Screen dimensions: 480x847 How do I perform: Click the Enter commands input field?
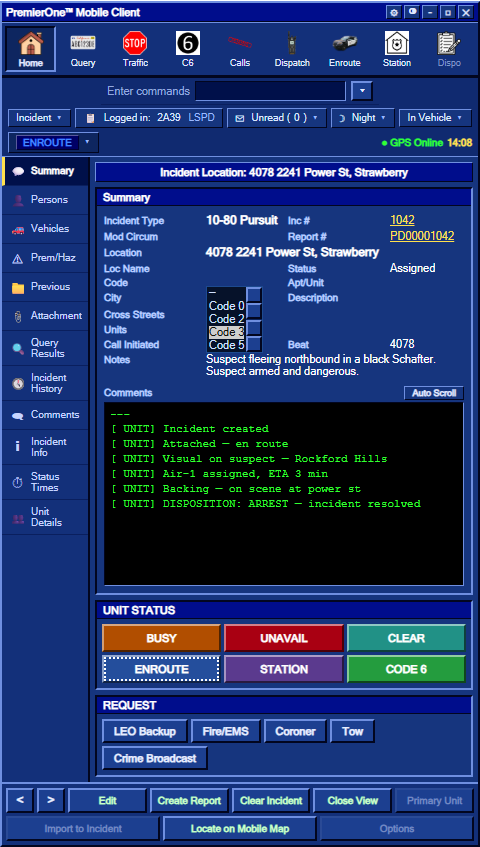pos(271,91)
